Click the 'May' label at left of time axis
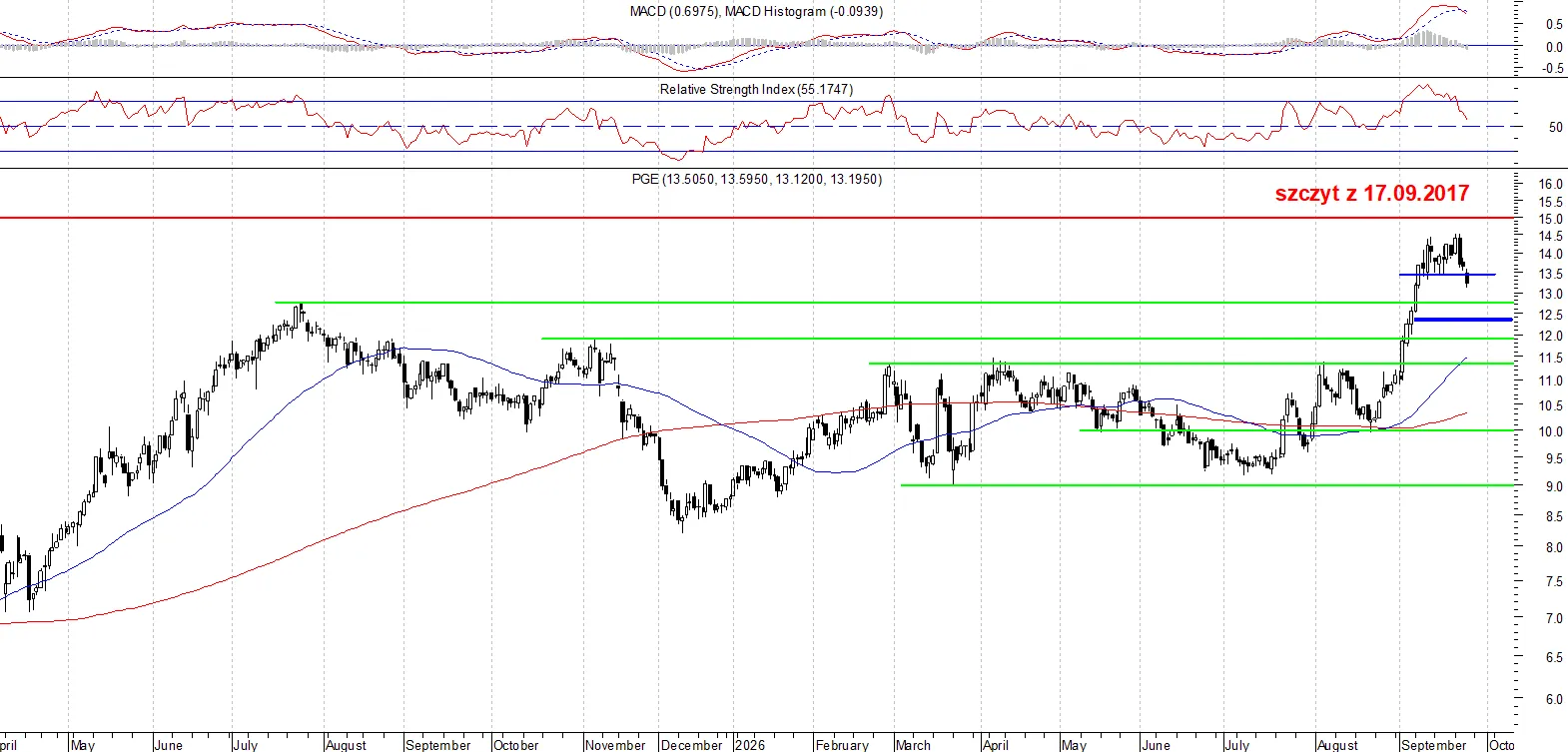1568x752 pixels. [83, 745]
